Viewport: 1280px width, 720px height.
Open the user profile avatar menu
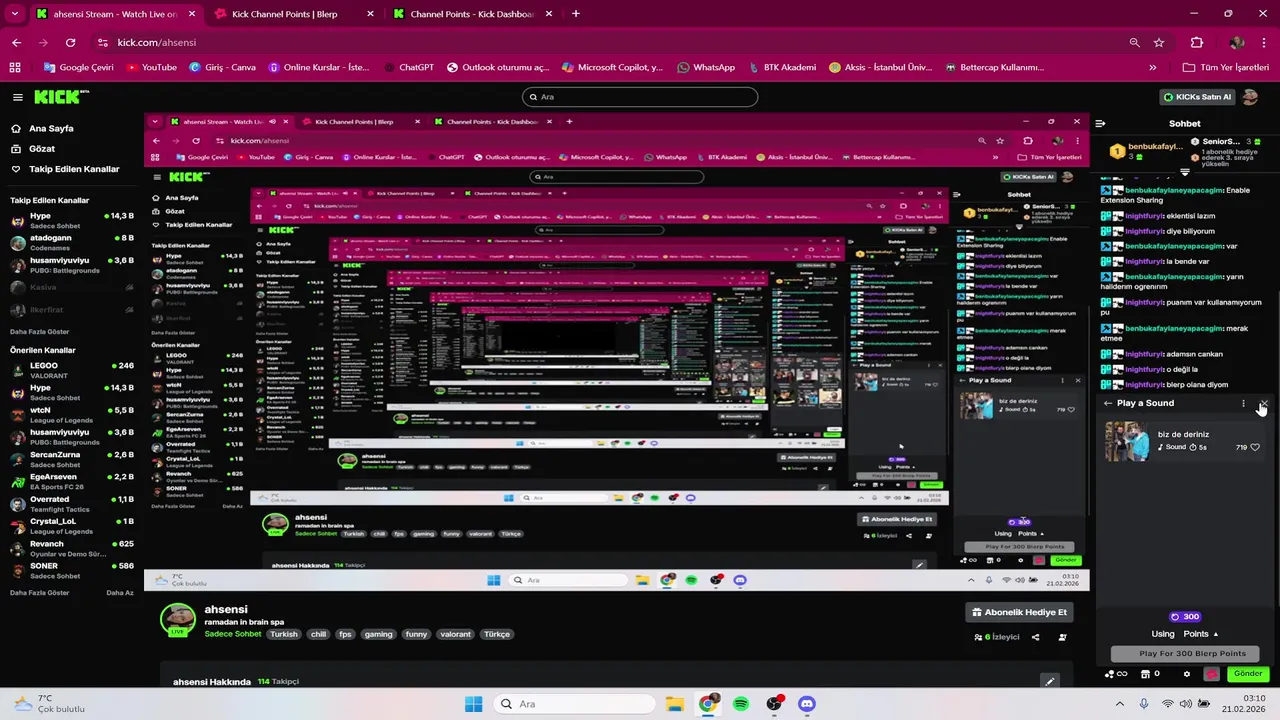tap(1250, 97)
